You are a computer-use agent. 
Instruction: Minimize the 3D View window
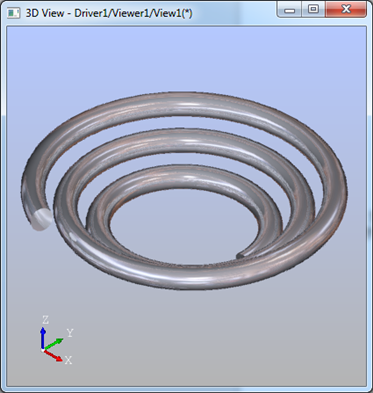(x=290, y=10)
